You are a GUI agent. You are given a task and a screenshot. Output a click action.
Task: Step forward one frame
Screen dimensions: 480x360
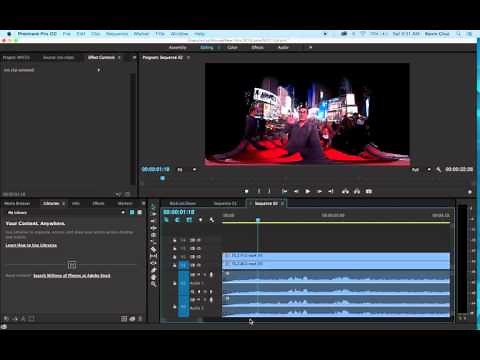319,191
